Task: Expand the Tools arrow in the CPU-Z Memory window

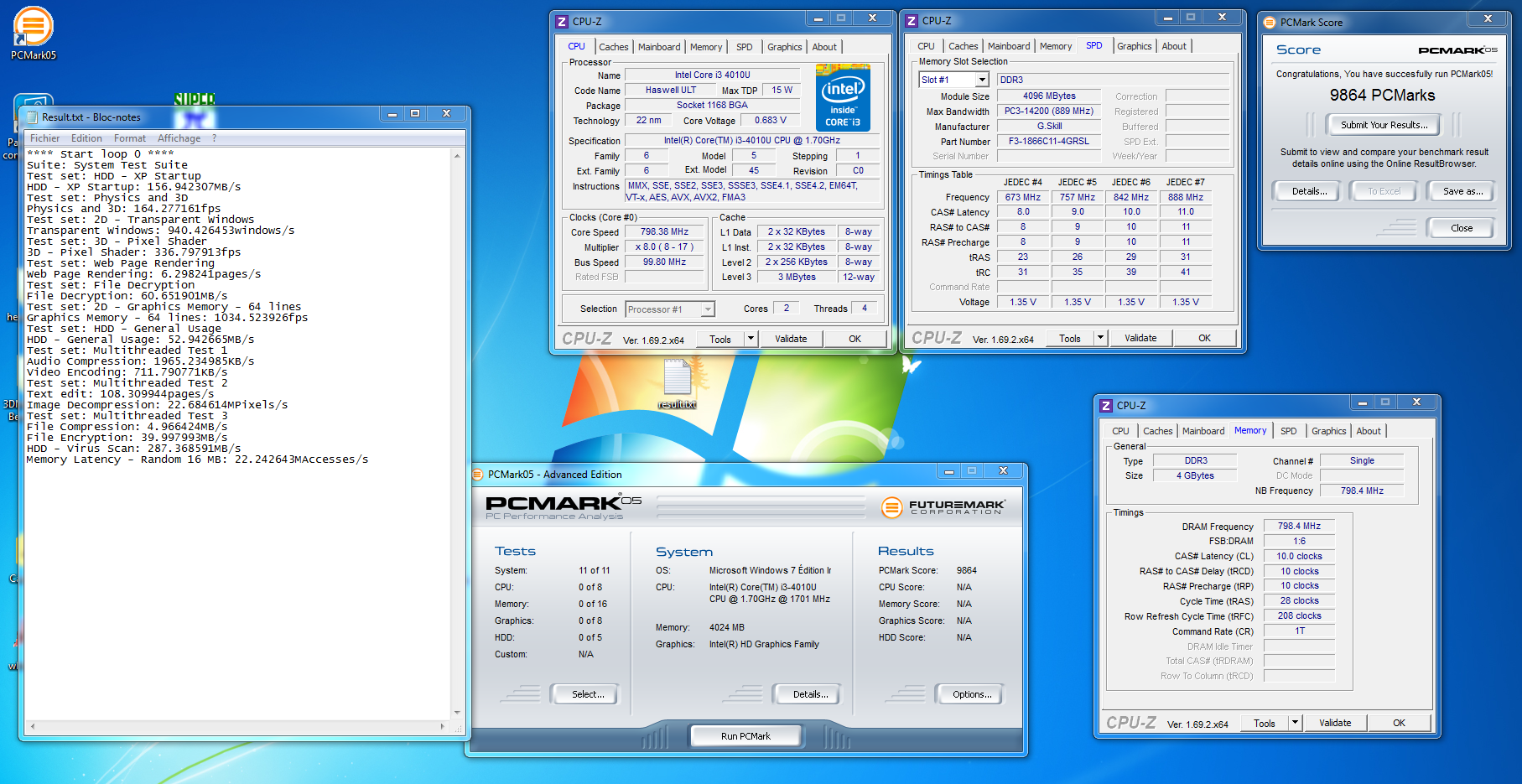Action: coord(1295,723)
